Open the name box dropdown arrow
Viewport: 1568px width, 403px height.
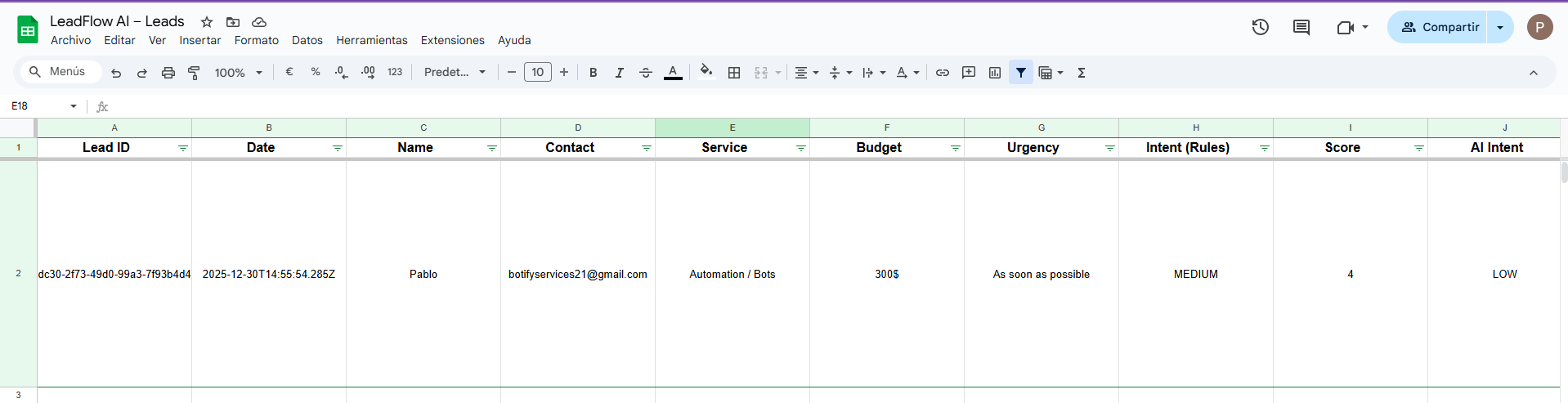tap(74, 106)
